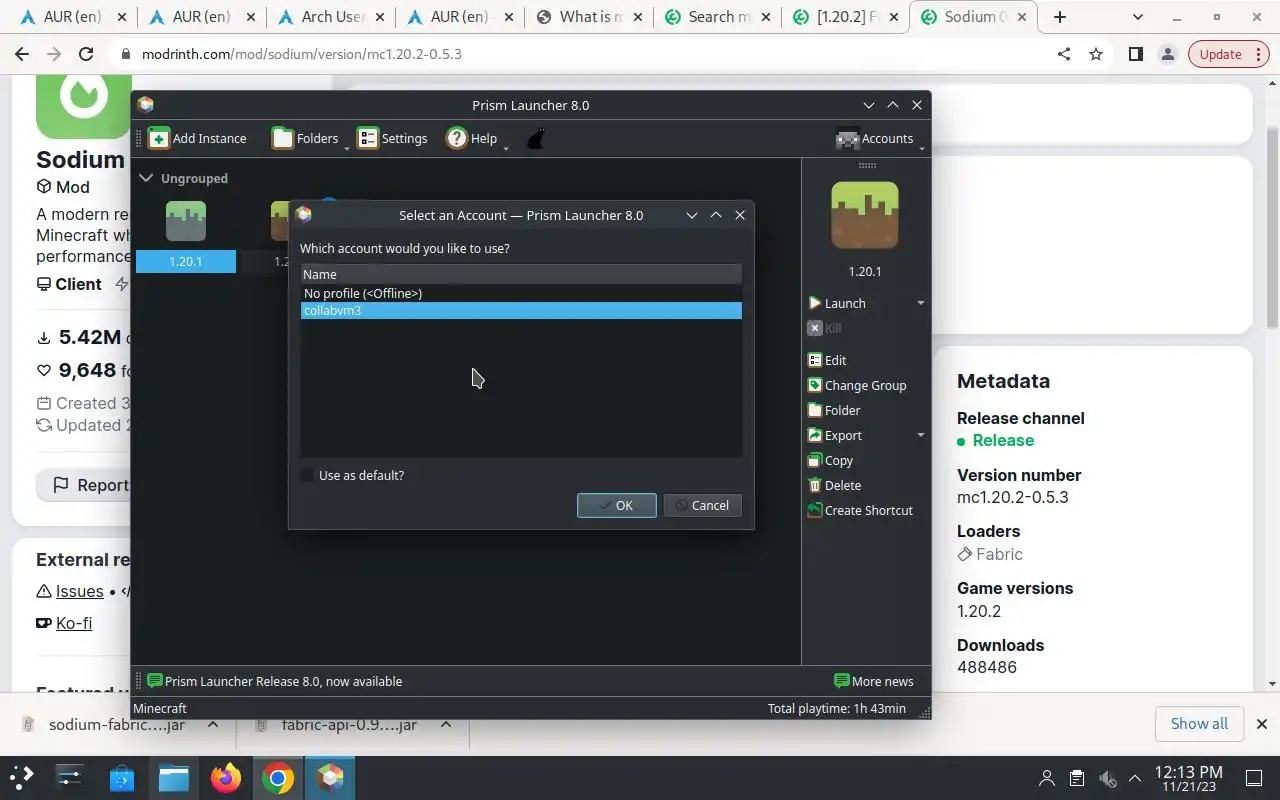This screenshot has height=800, width=1280.
Task: Open the Chrome profile icon
Action: (1167, 54)
